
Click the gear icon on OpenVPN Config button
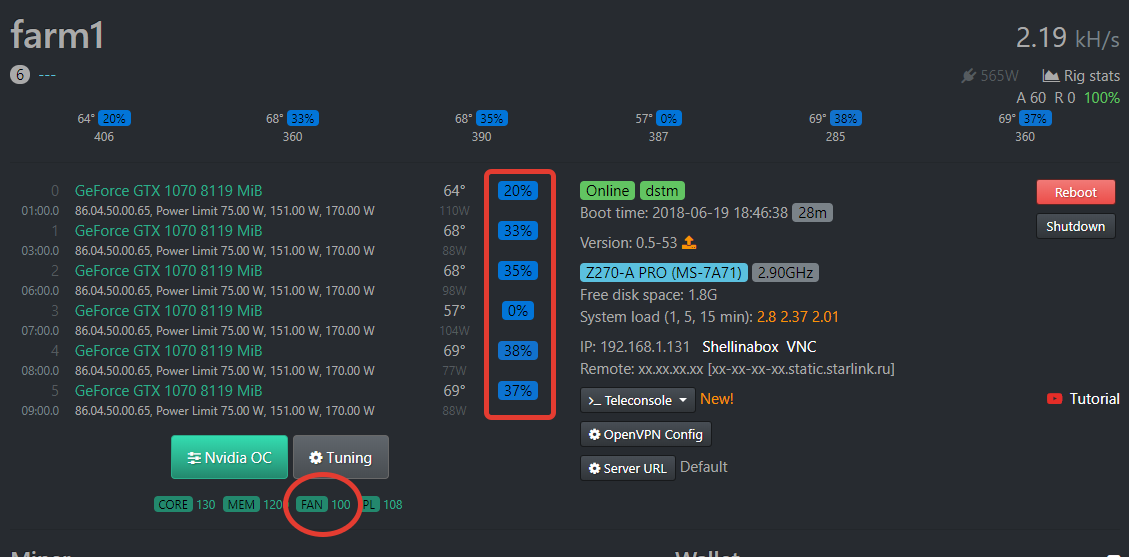tap(595, 434)
